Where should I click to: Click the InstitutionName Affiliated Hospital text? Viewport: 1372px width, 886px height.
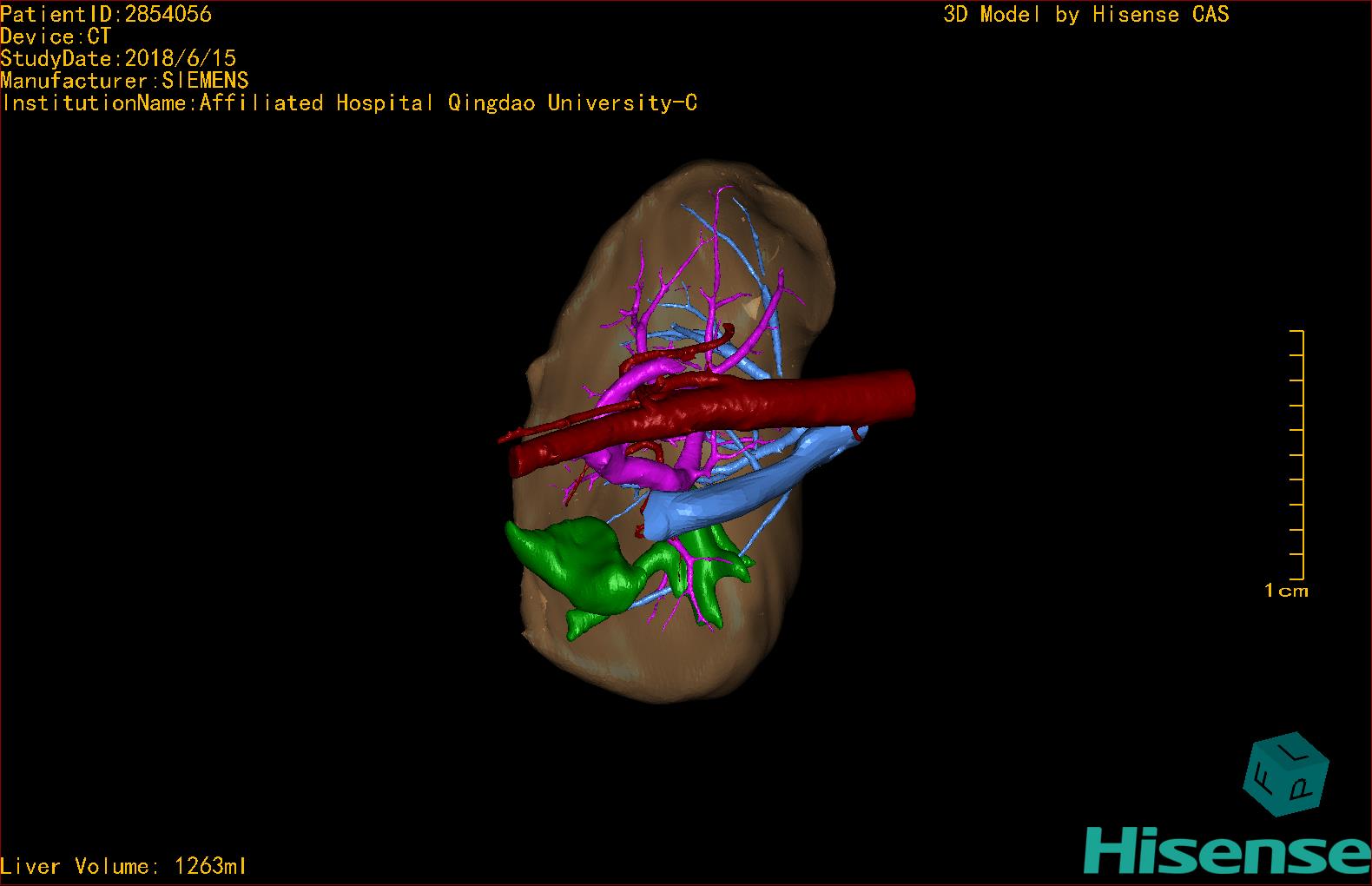pos(349,103)
